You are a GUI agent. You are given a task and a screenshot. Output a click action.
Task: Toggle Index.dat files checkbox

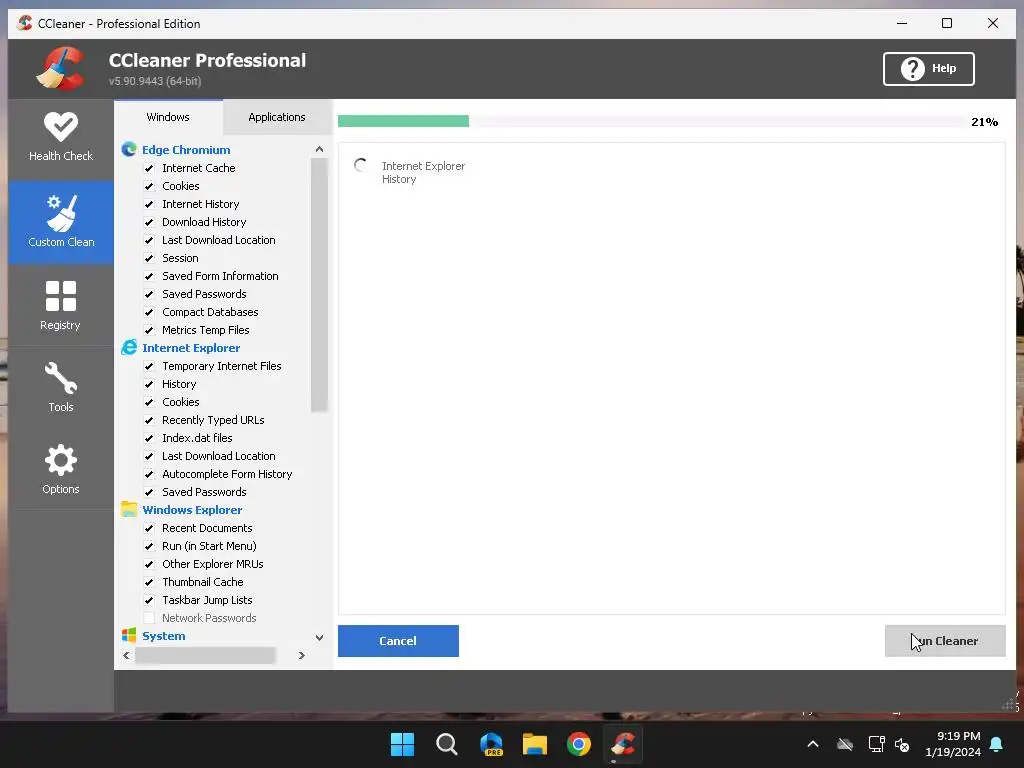click(149, 438)
